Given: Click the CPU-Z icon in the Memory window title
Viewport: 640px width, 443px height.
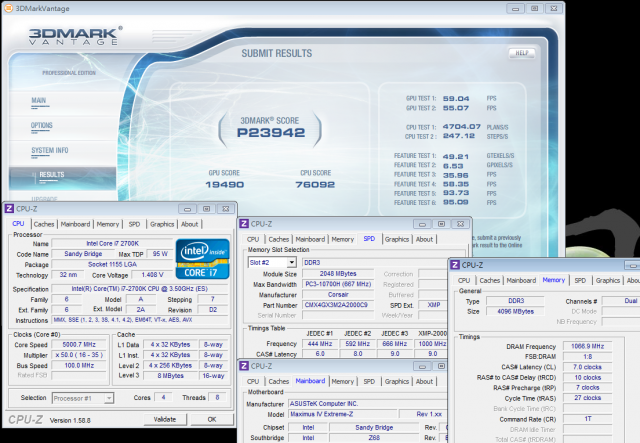Looking at the screenshot, I should (x=455, y=265).
